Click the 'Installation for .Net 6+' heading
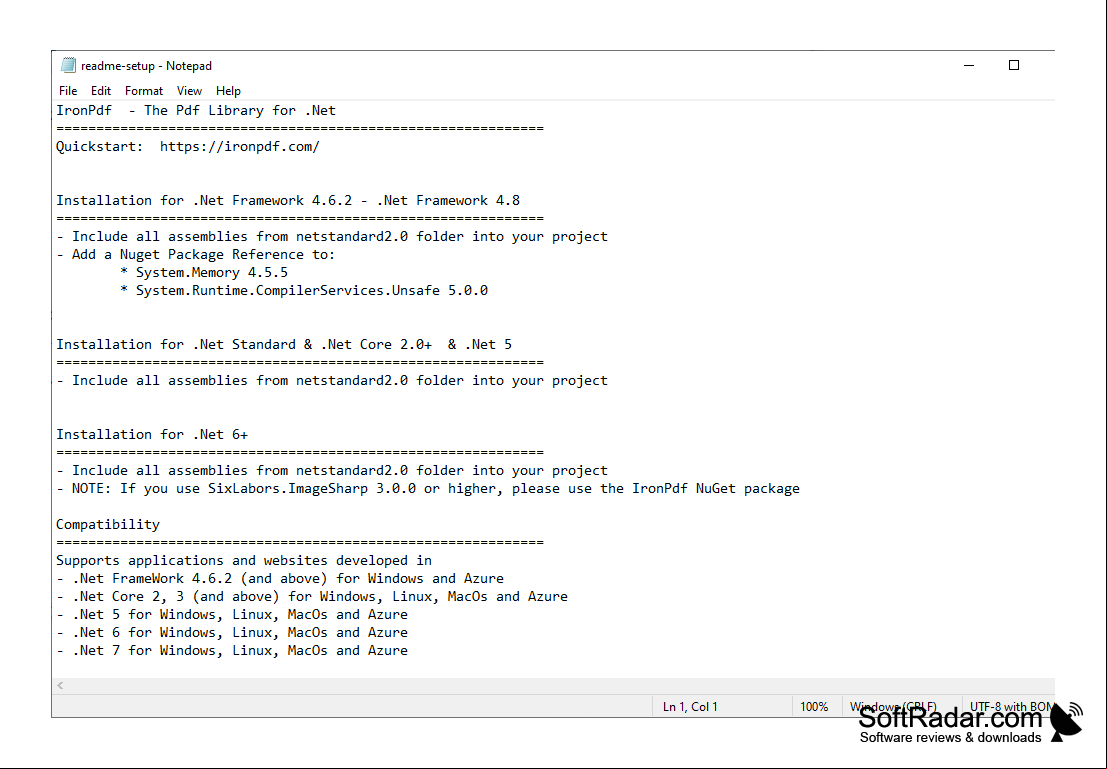The image size is (1107, 769). click(152, 434)
